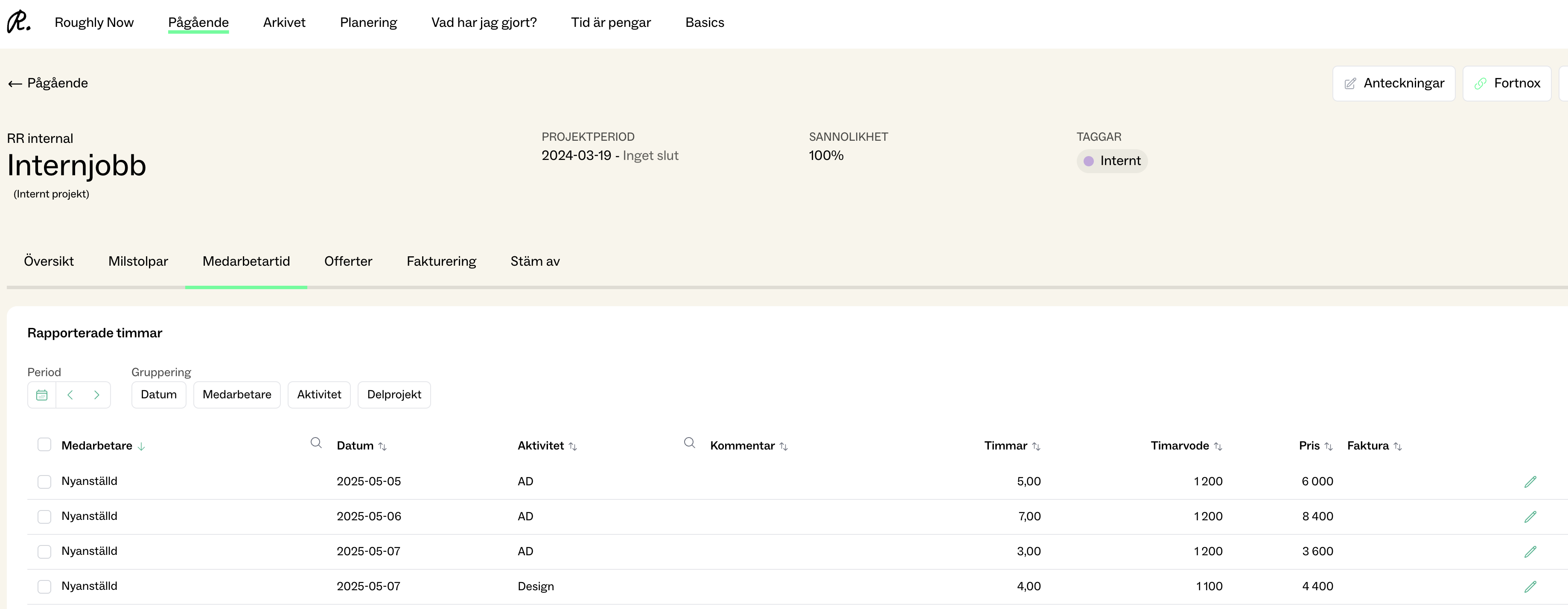Switch to the Fakturering tab
The width and height of the screenshot is (1568, 609).
click(441, 261)
